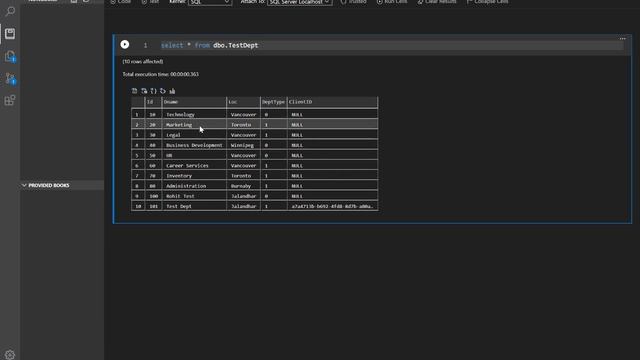Select the Burnaby location cell
Screen dimensions: 640x360
[243, 186]
